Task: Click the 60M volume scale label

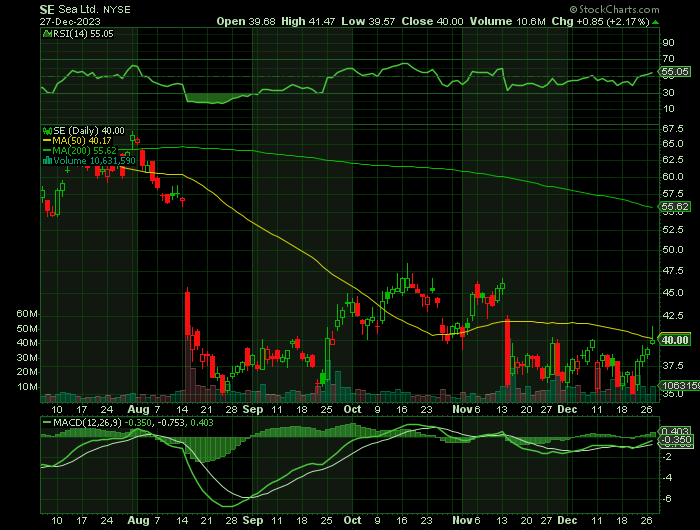Action: coord(27,314)
